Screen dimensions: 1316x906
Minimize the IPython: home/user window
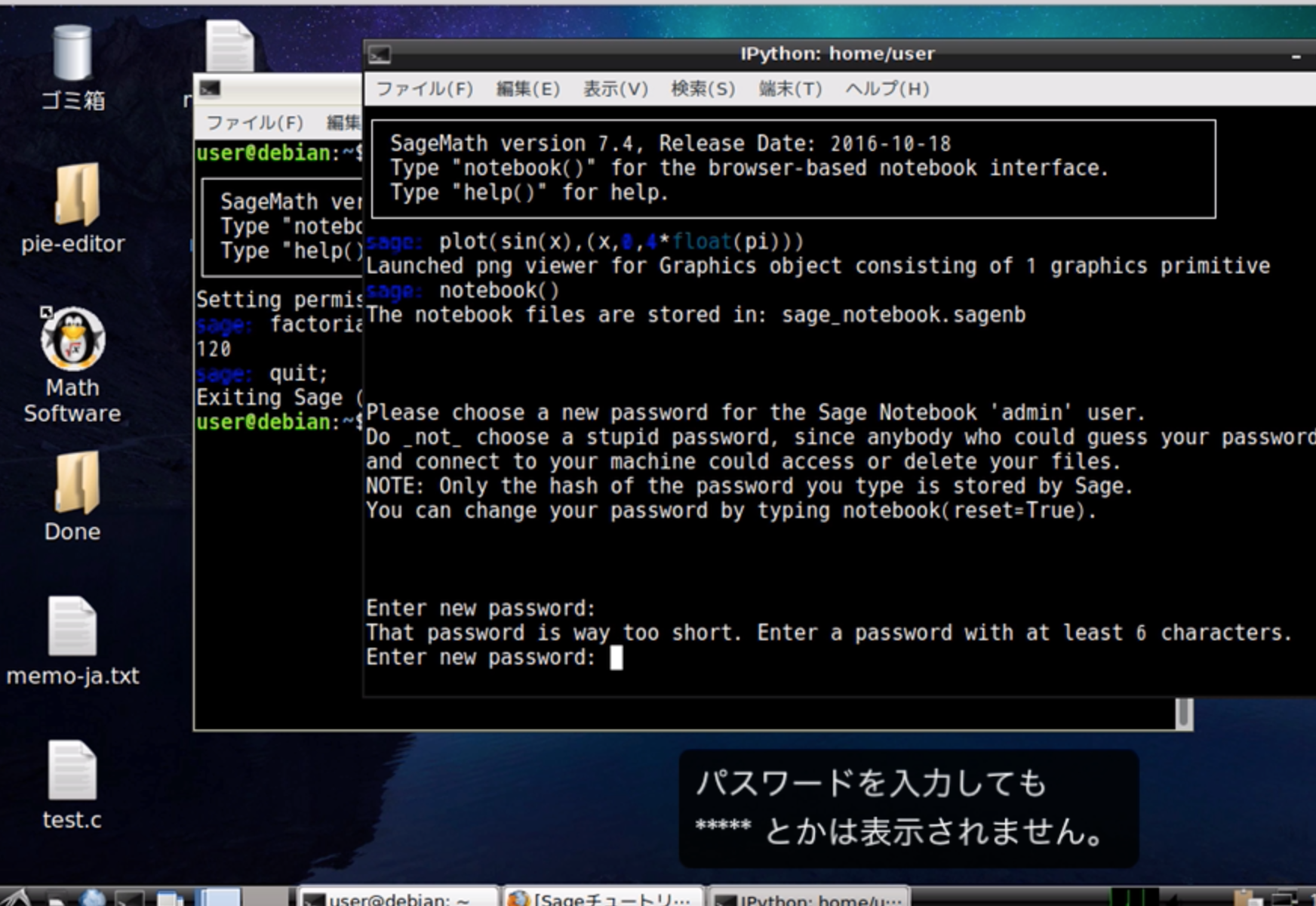[1296, 56]
